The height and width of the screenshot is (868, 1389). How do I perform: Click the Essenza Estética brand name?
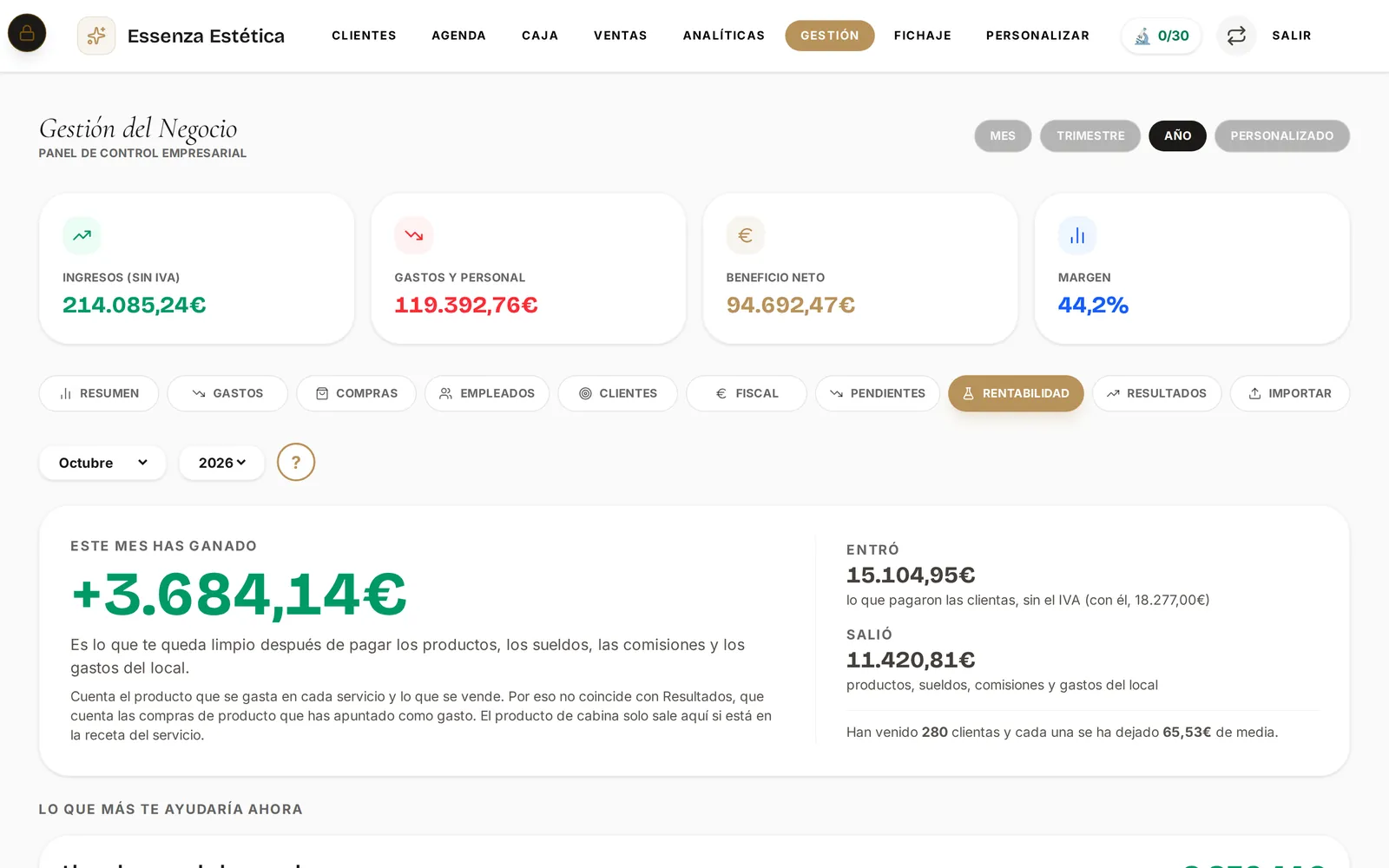tap(206, 36)
